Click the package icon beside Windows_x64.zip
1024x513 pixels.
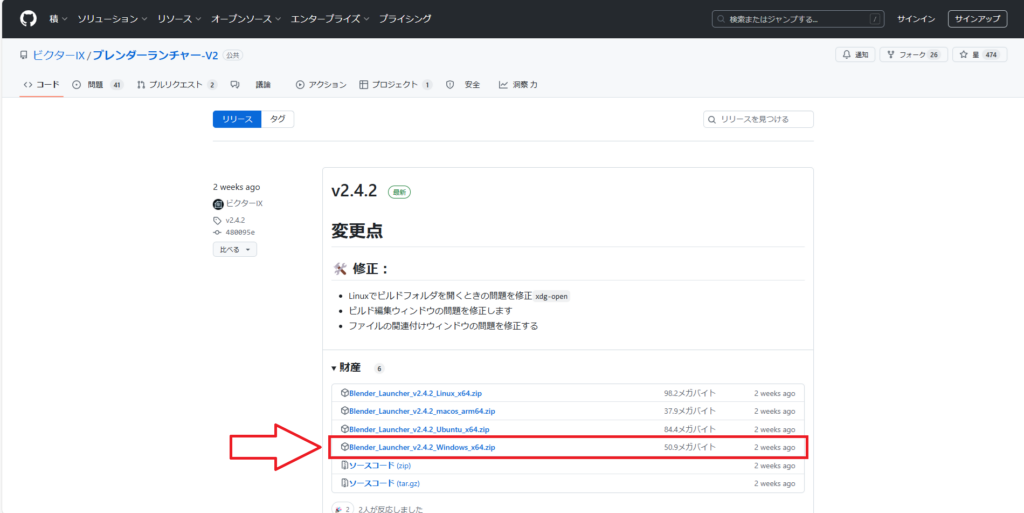pyautogui.click(x=345, y=447)
